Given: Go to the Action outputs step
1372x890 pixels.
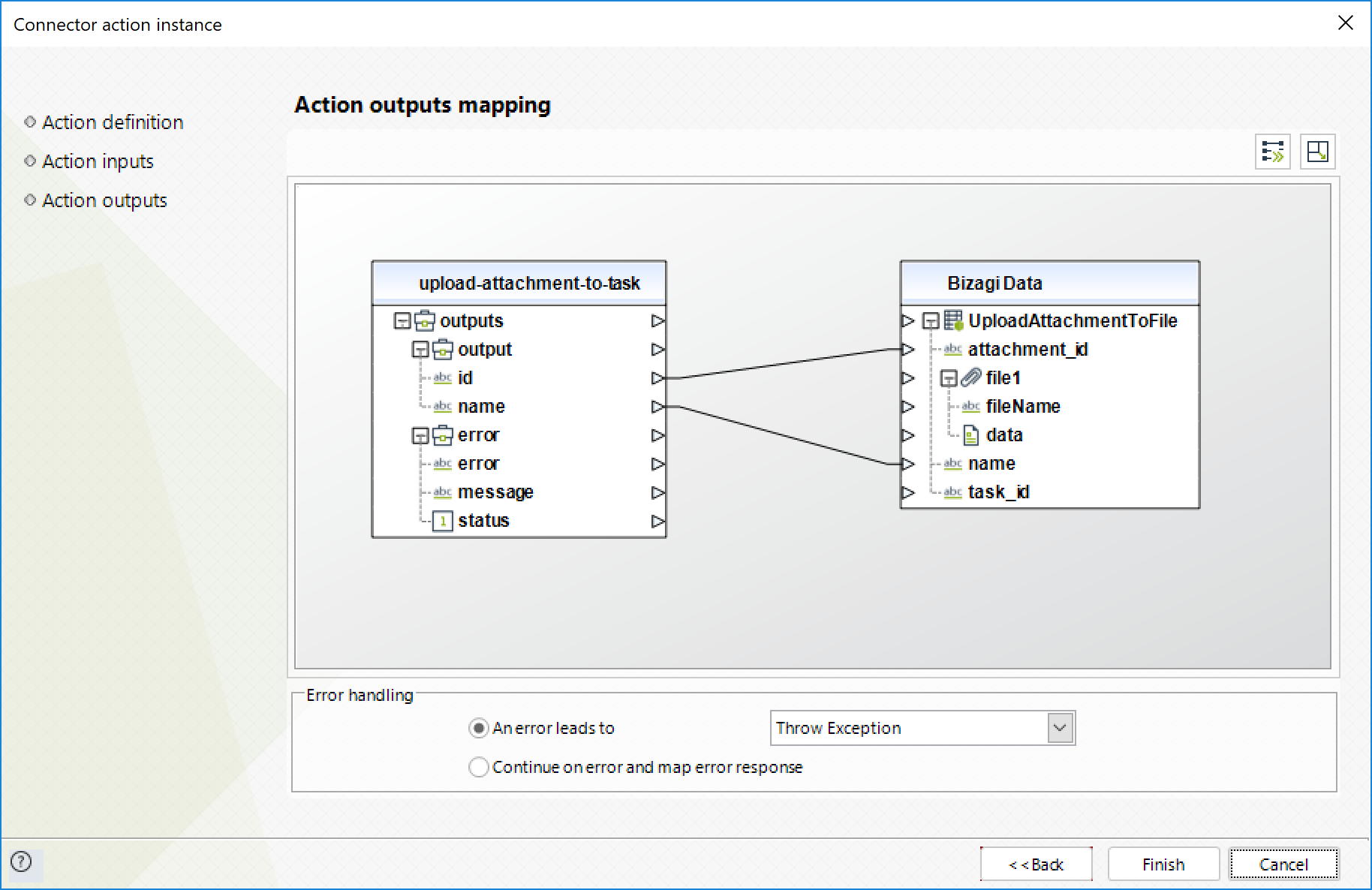Looking at the screenshot, I should (x=104, y=200).
